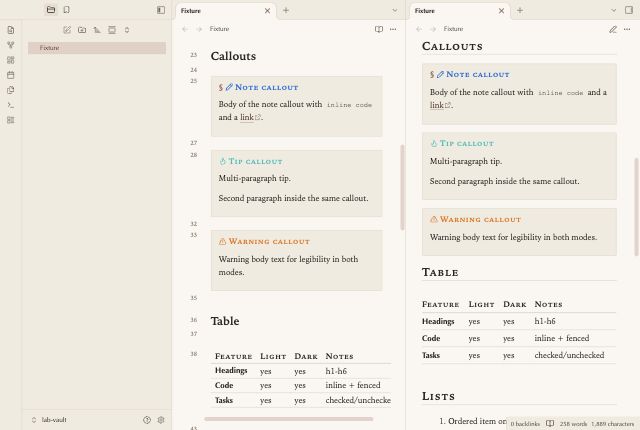Click 238 words count in status bar

(573, 424)
